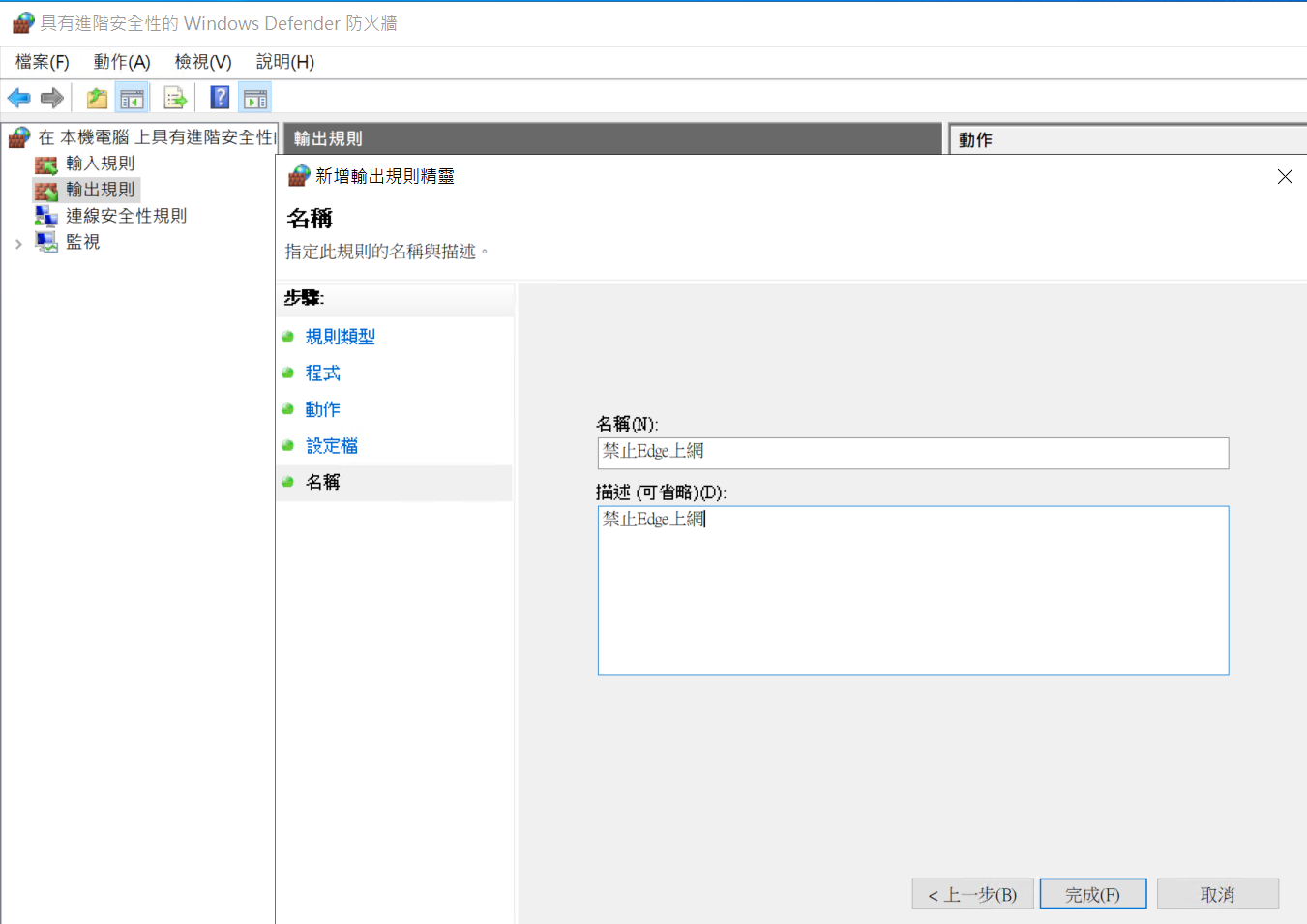Open the 檔案(F) menu
Screen dimensions: 1307x924
(x=43, y=62)
